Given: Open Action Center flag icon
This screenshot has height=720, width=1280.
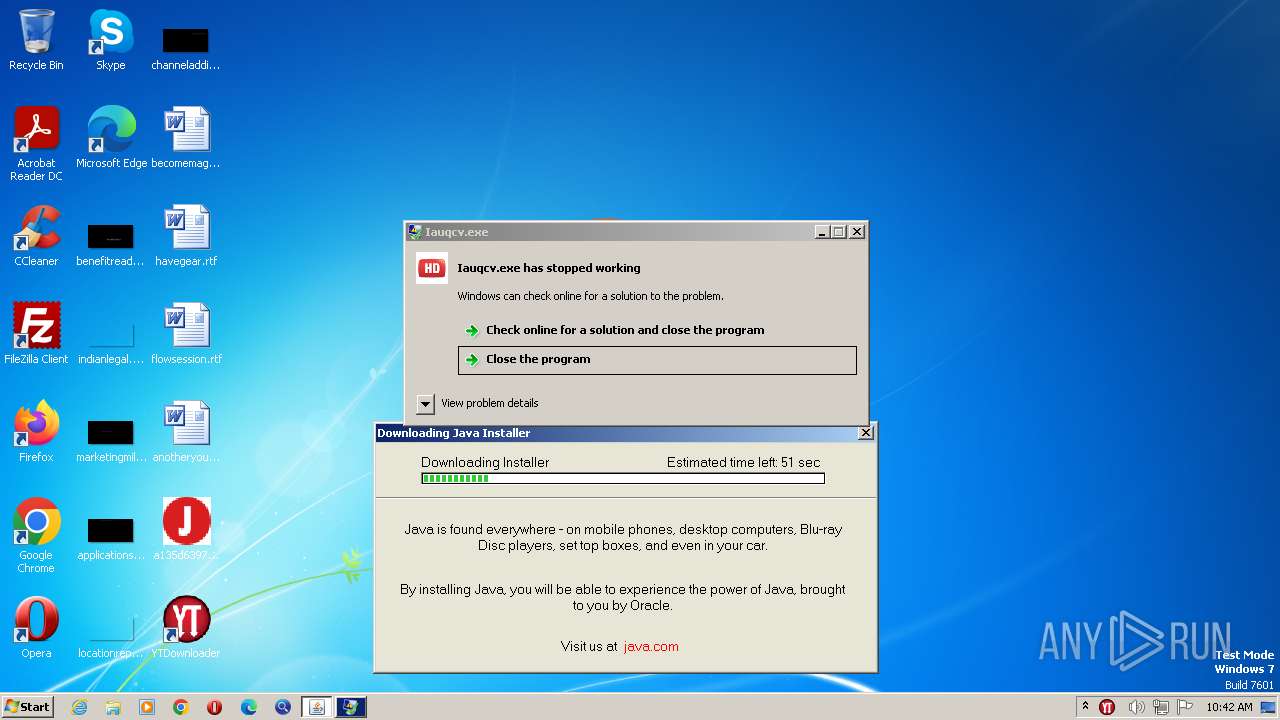Looking at the screenshot, I should (1186, 707).
